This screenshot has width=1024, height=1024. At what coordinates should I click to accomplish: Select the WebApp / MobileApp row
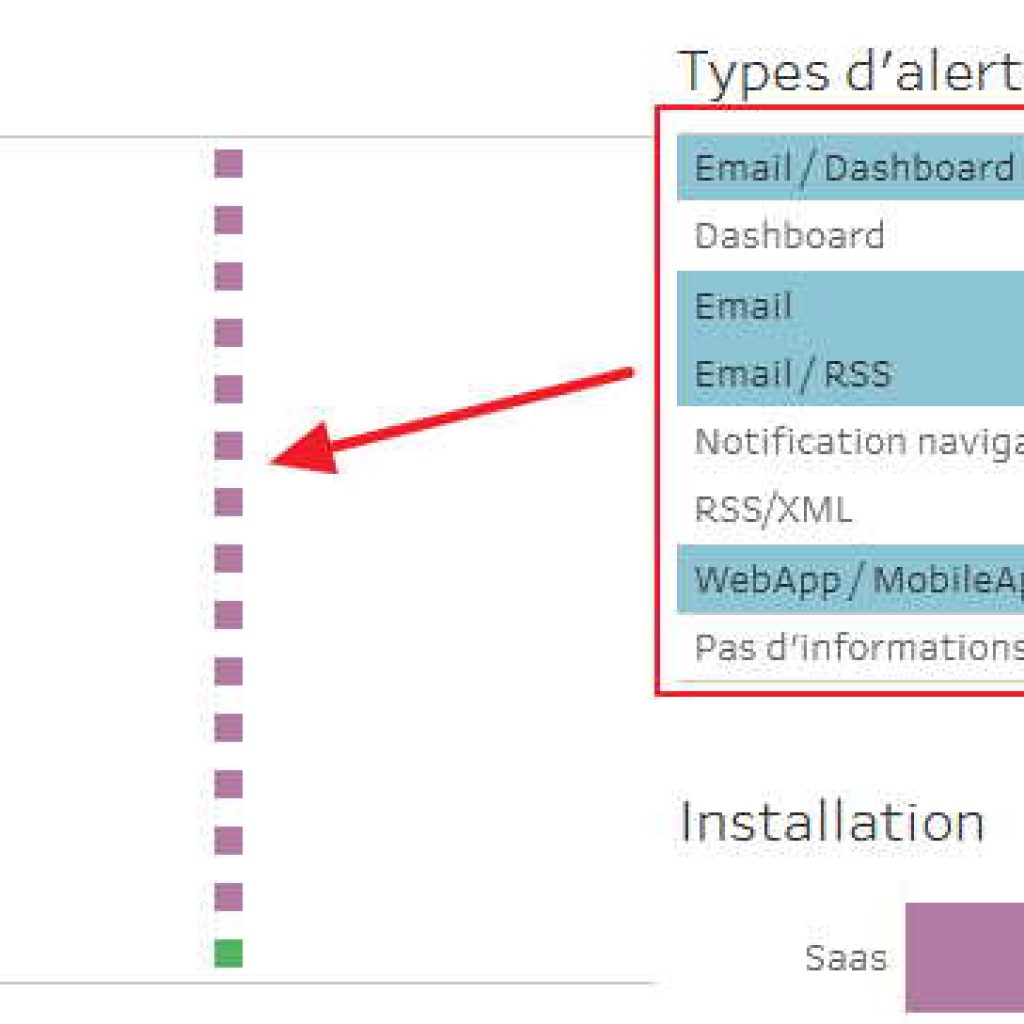[850, 579]
